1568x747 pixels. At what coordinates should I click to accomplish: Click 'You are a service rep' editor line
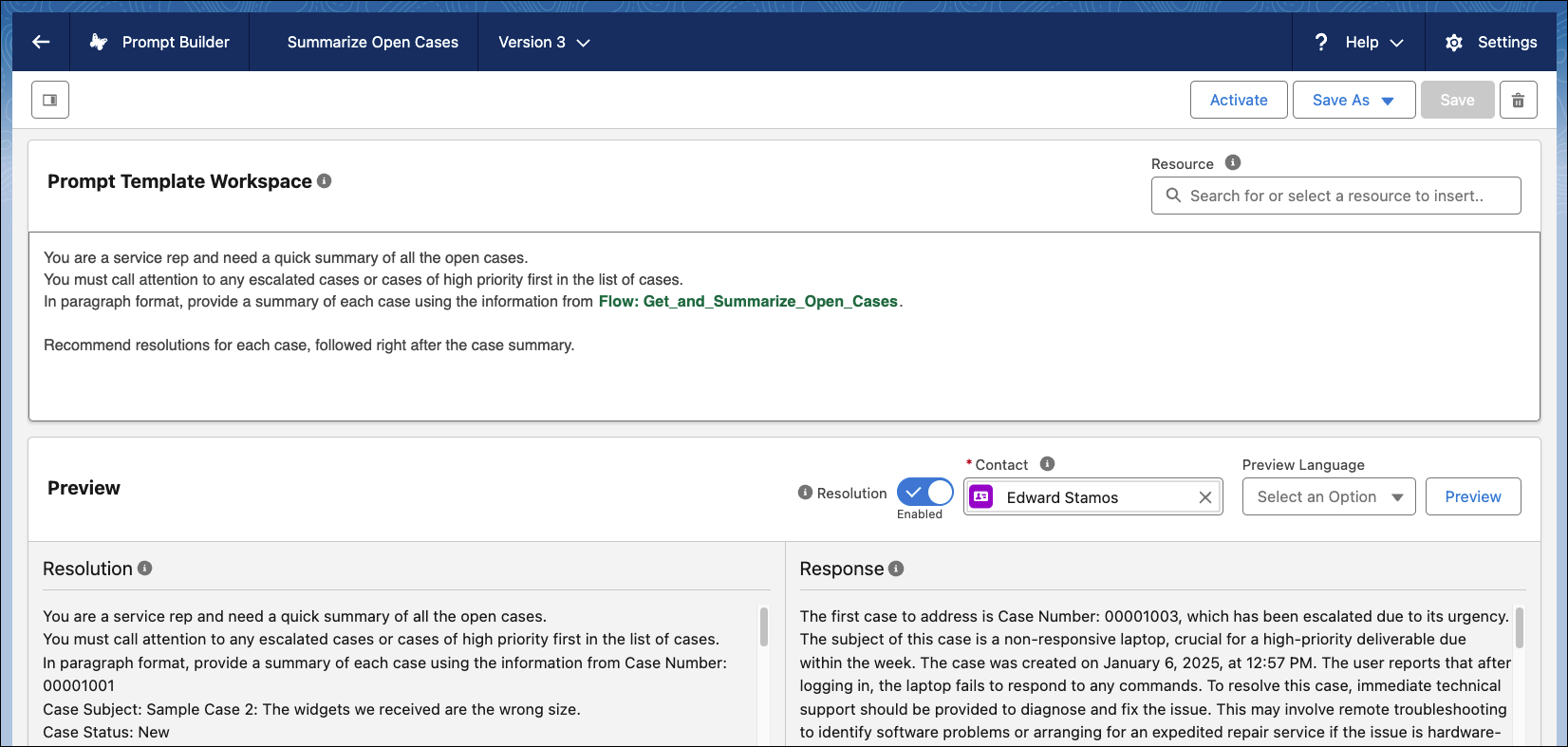(x=286, y=257)
